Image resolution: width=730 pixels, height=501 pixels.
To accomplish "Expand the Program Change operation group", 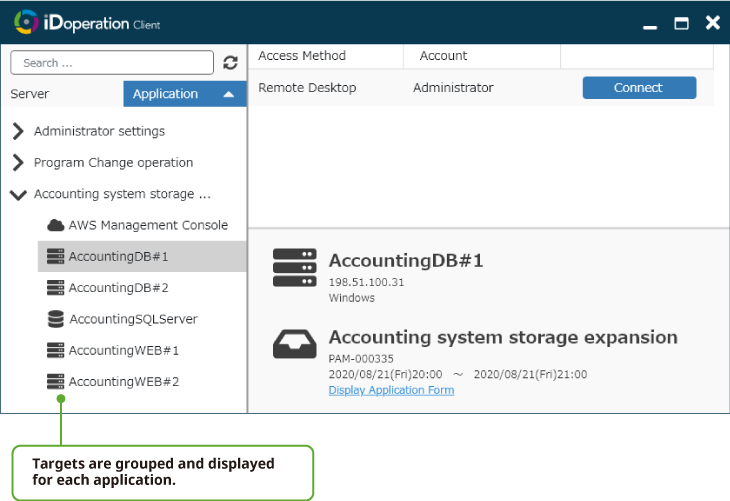I will pyautogui.click(x=18, y=162).
